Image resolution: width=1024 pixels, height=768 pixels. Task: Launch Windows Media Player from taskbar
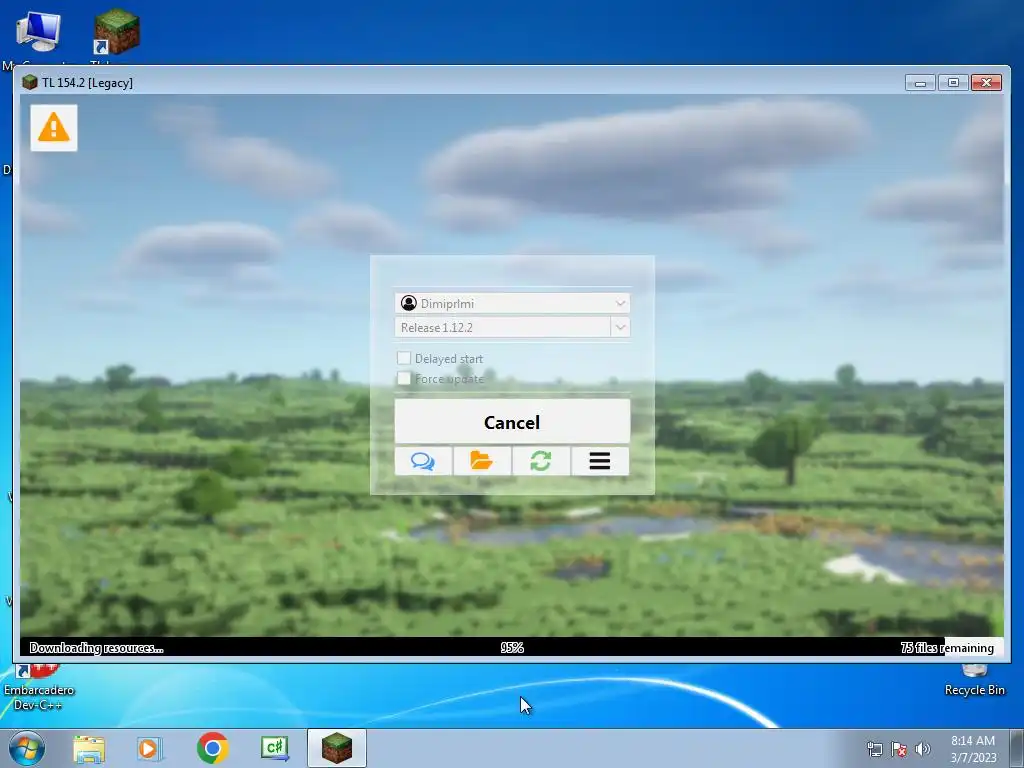point(150,749)
